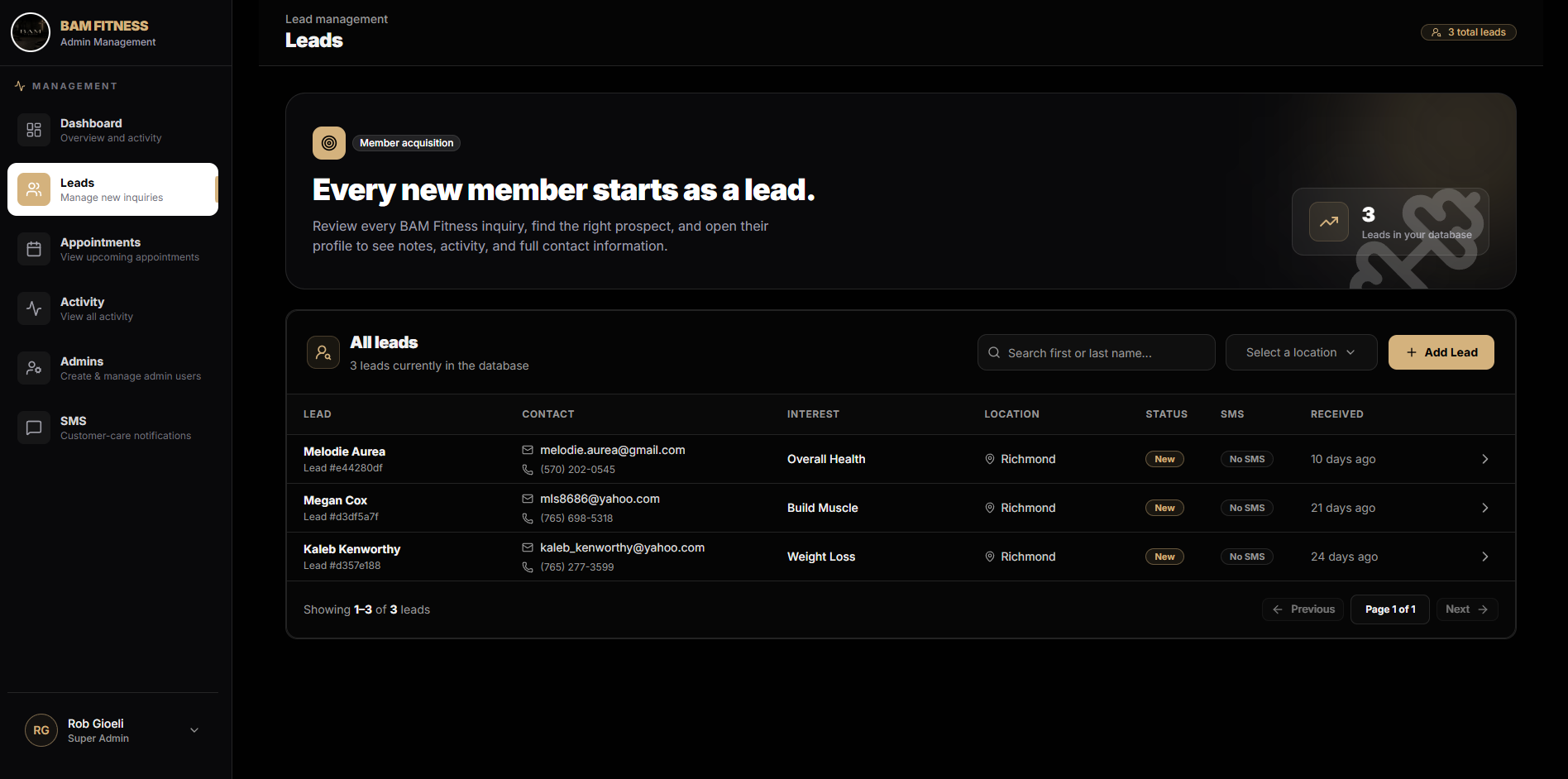Open Admins in the sidebar
This screenshot has width=1568, height=779.
click(x=113, y=368)
